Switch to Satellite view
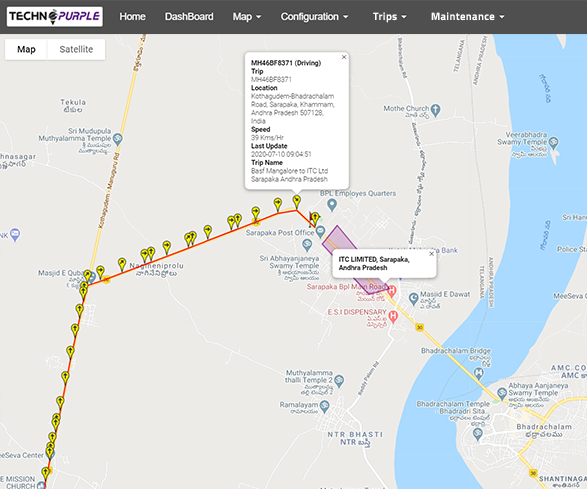 (x=76, y=49)
